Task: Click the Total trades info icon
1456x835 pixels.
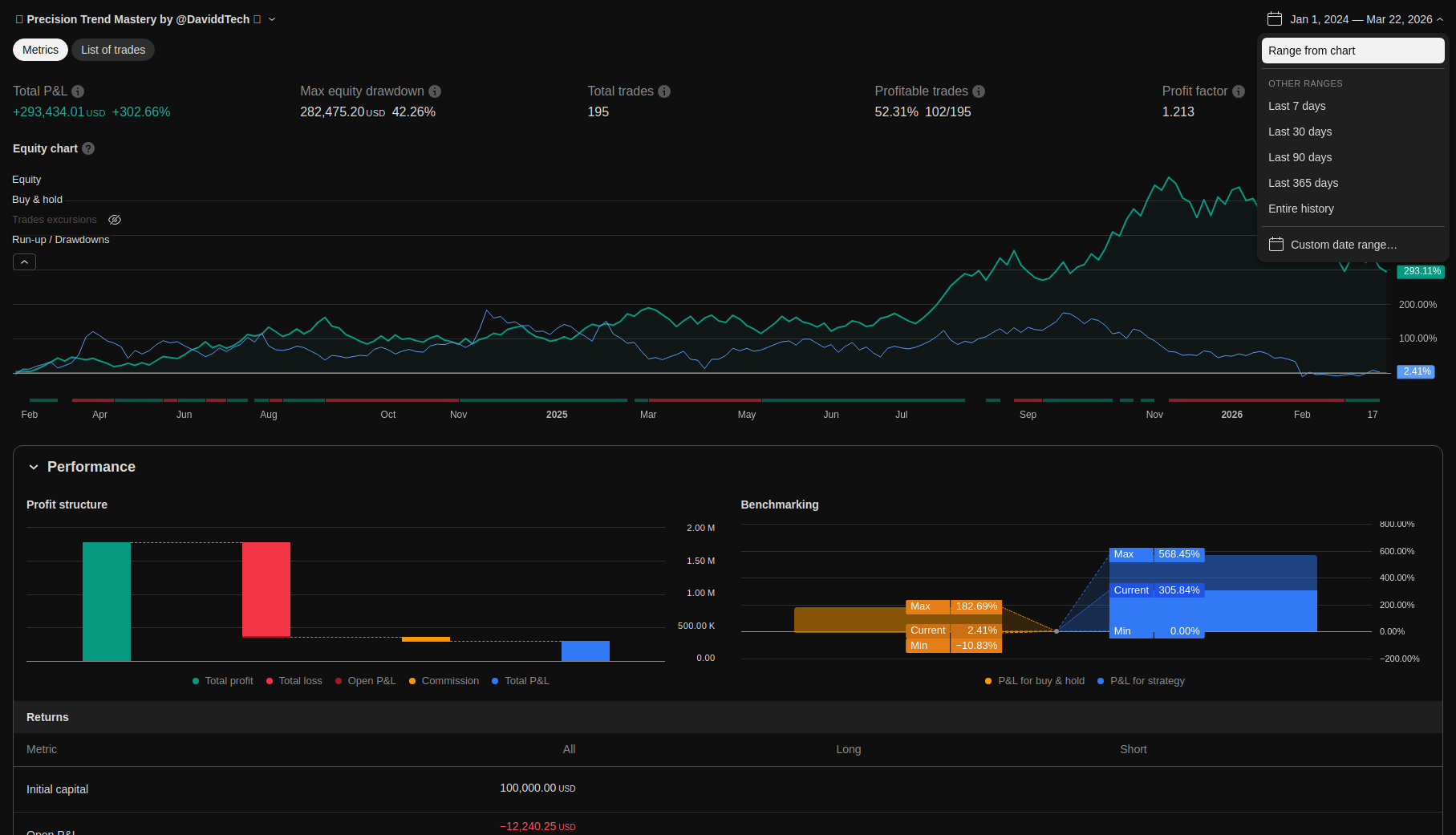Action: [x=664, y=91]
